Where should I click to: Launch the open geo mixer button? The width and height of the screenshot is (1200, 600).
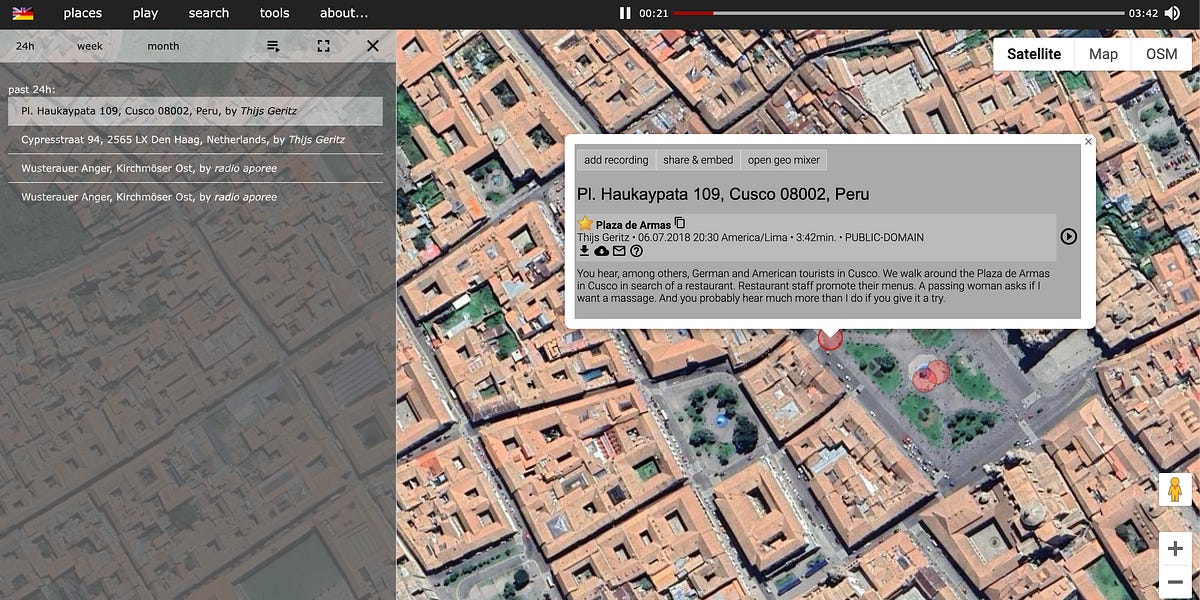(784, 160)
